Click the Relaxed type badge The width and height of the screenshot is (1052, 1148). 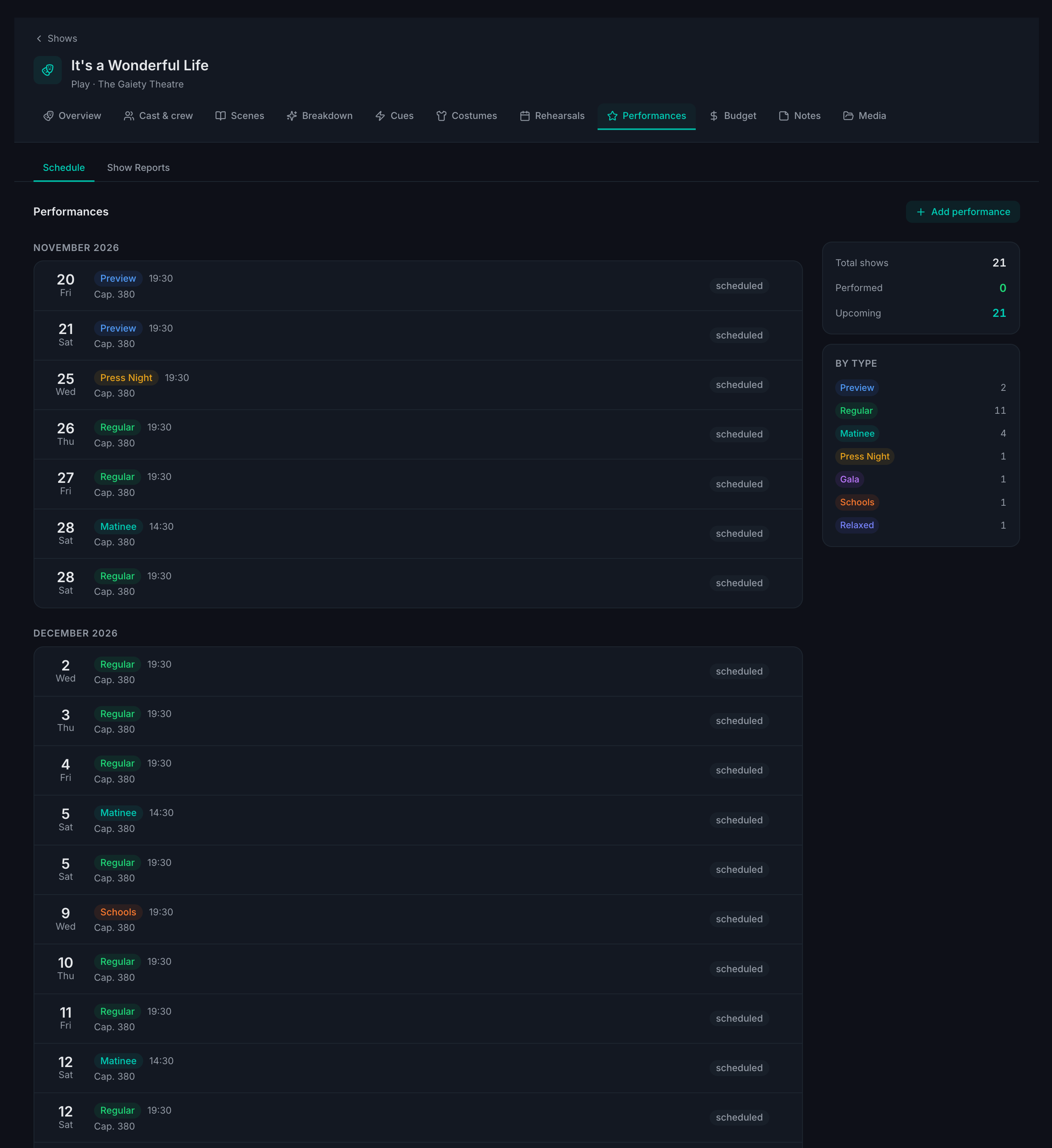856,526
